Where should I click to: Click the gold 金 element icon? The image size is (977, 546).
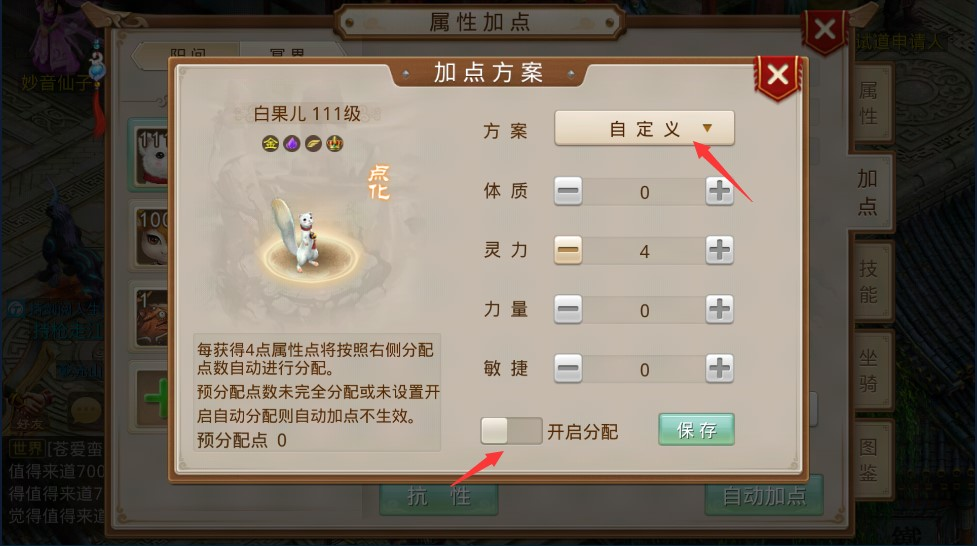[270, 144]
